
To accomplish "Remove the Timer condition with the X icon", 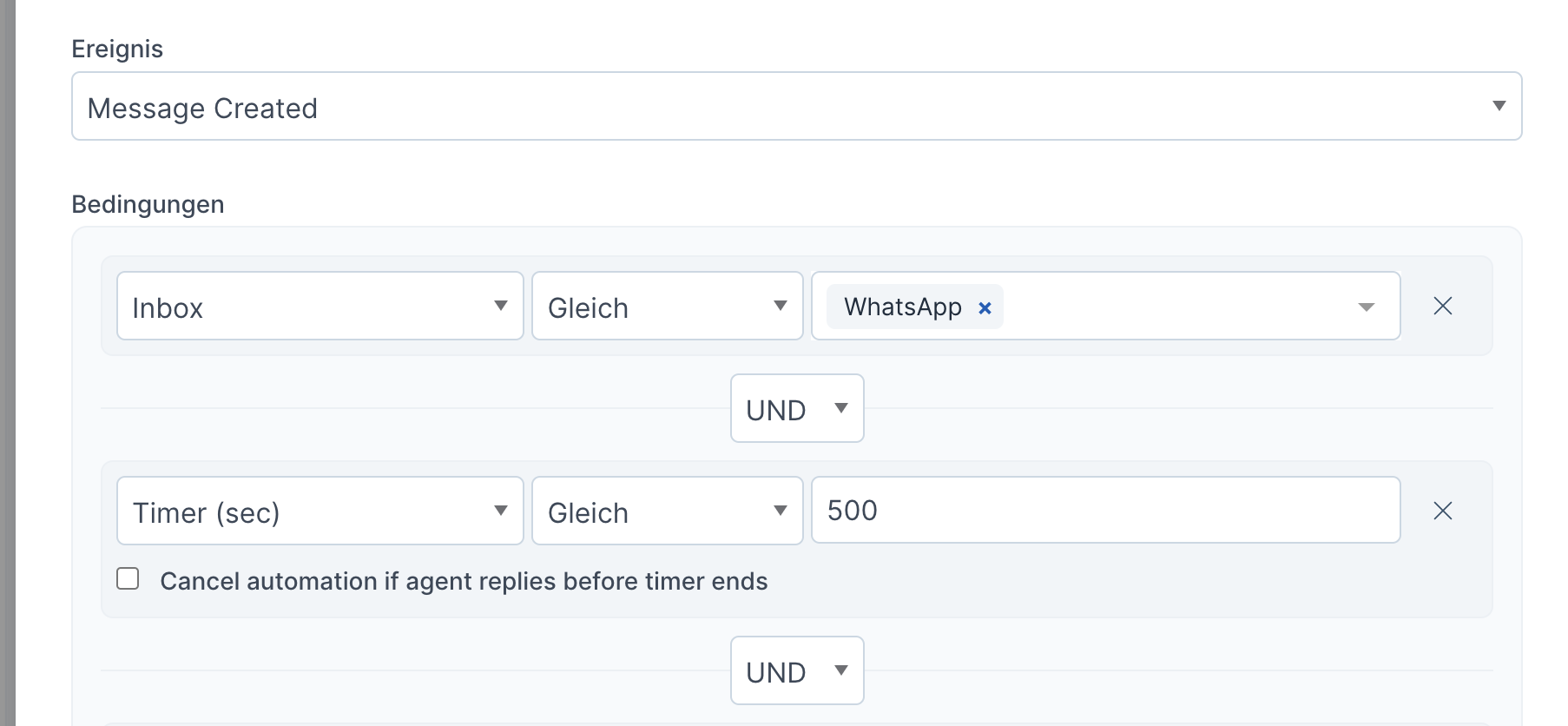I will tap(1443, 511).
